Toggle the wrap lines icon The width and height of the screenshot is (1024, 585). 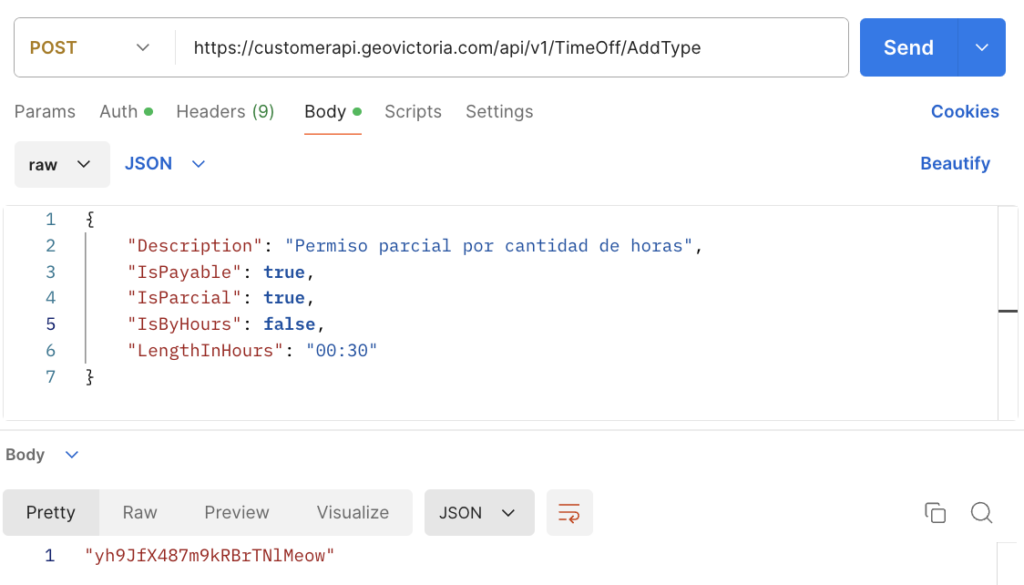[x=569, y=513]
